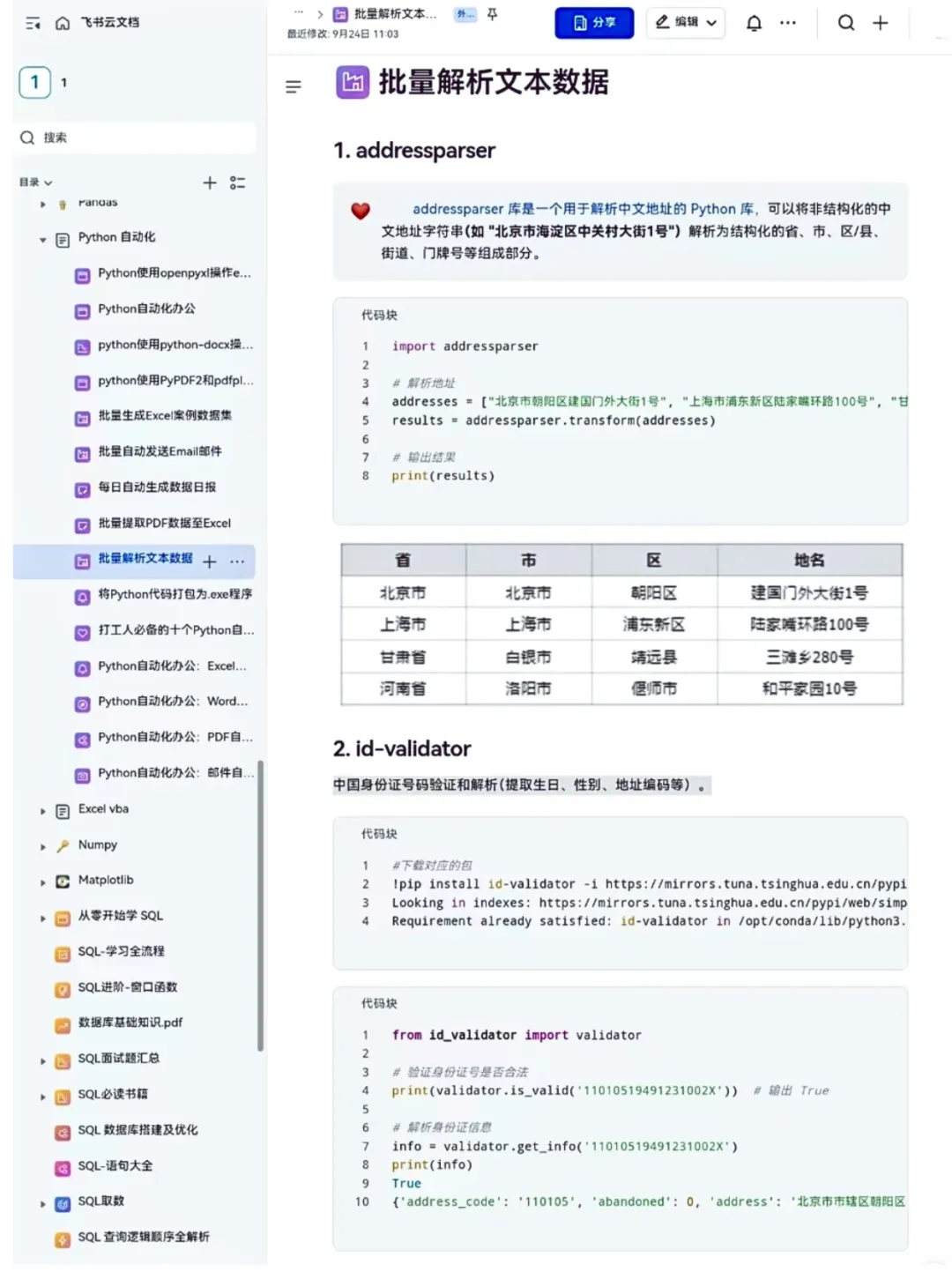
Task: Click the Matplotlib icon in the tree
Action: point(63,881)
